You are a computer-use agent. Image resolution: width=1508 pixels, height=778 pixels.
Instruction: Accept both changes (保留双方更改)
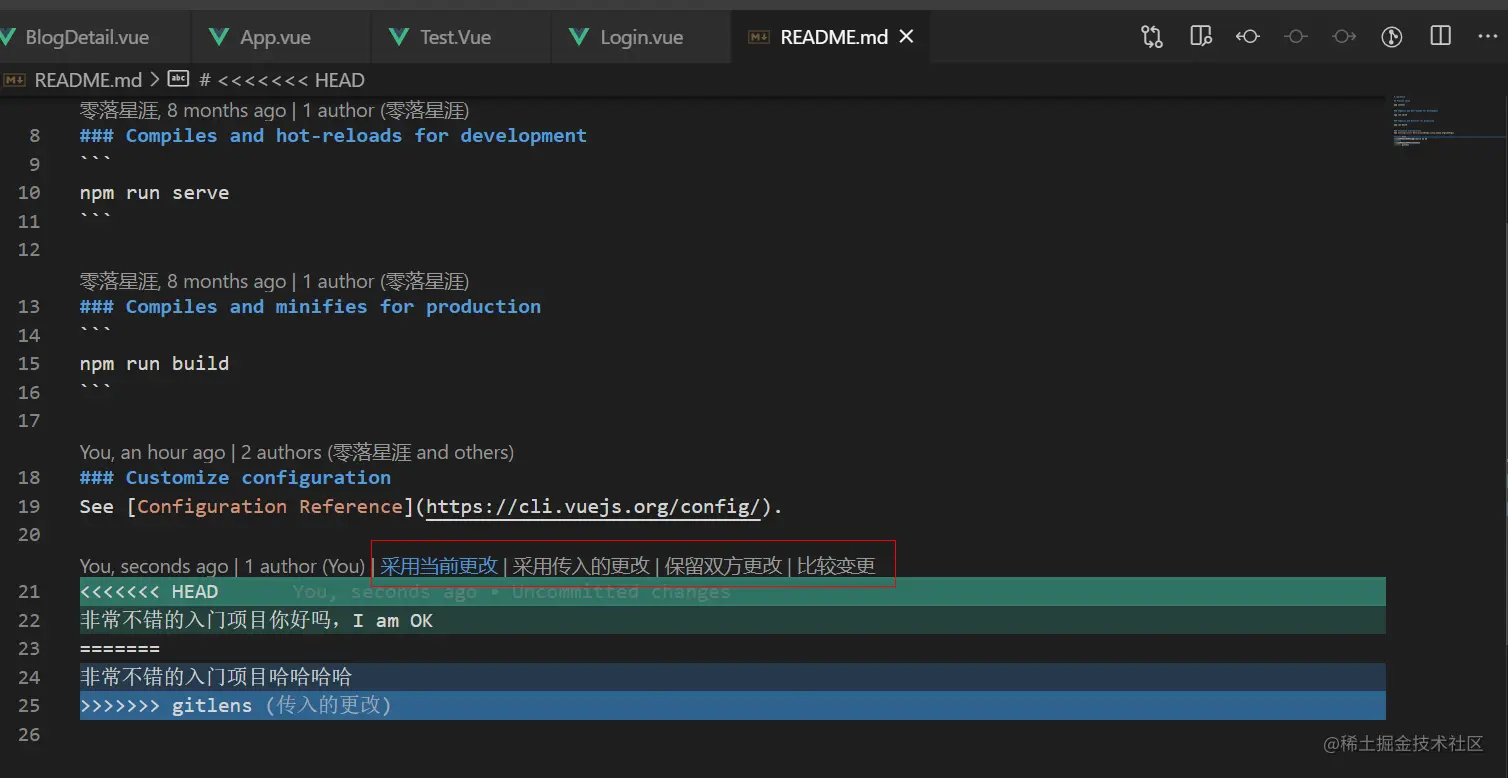point(723,566)
